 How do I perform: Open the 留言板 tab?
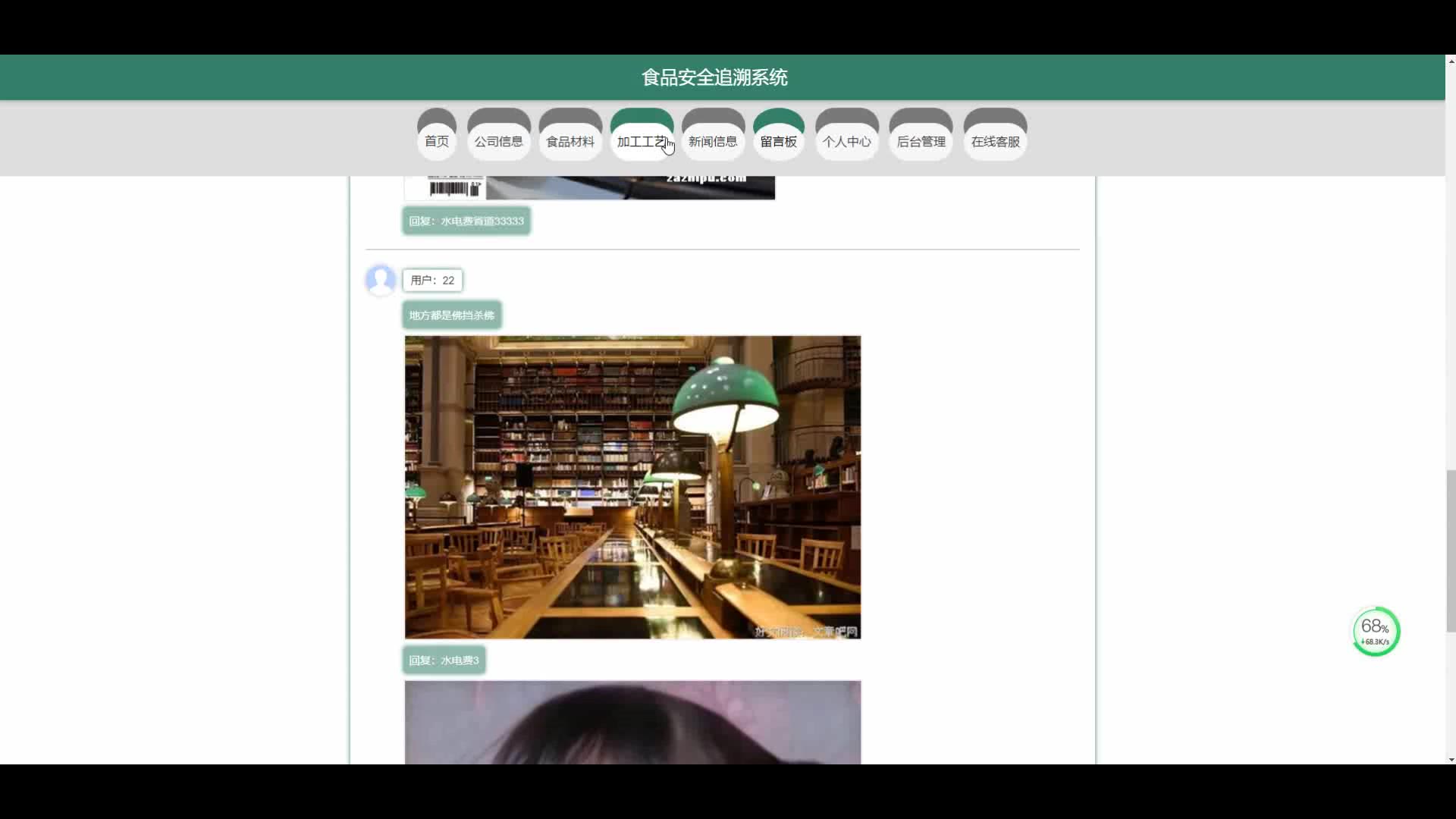[x=778, y=141]
